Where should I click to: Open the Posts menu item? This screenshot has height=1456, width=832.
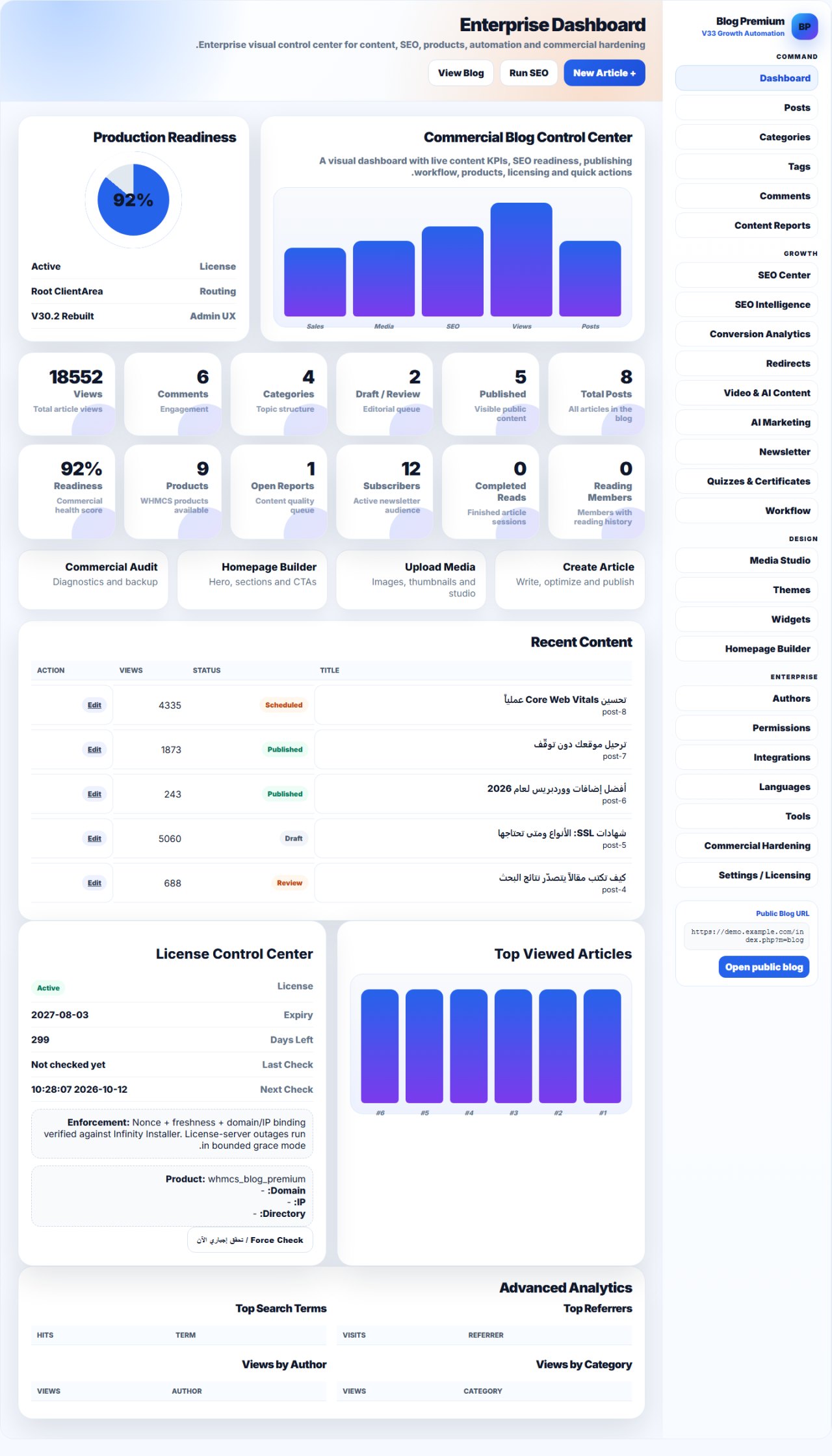click(x=746, y=108)
